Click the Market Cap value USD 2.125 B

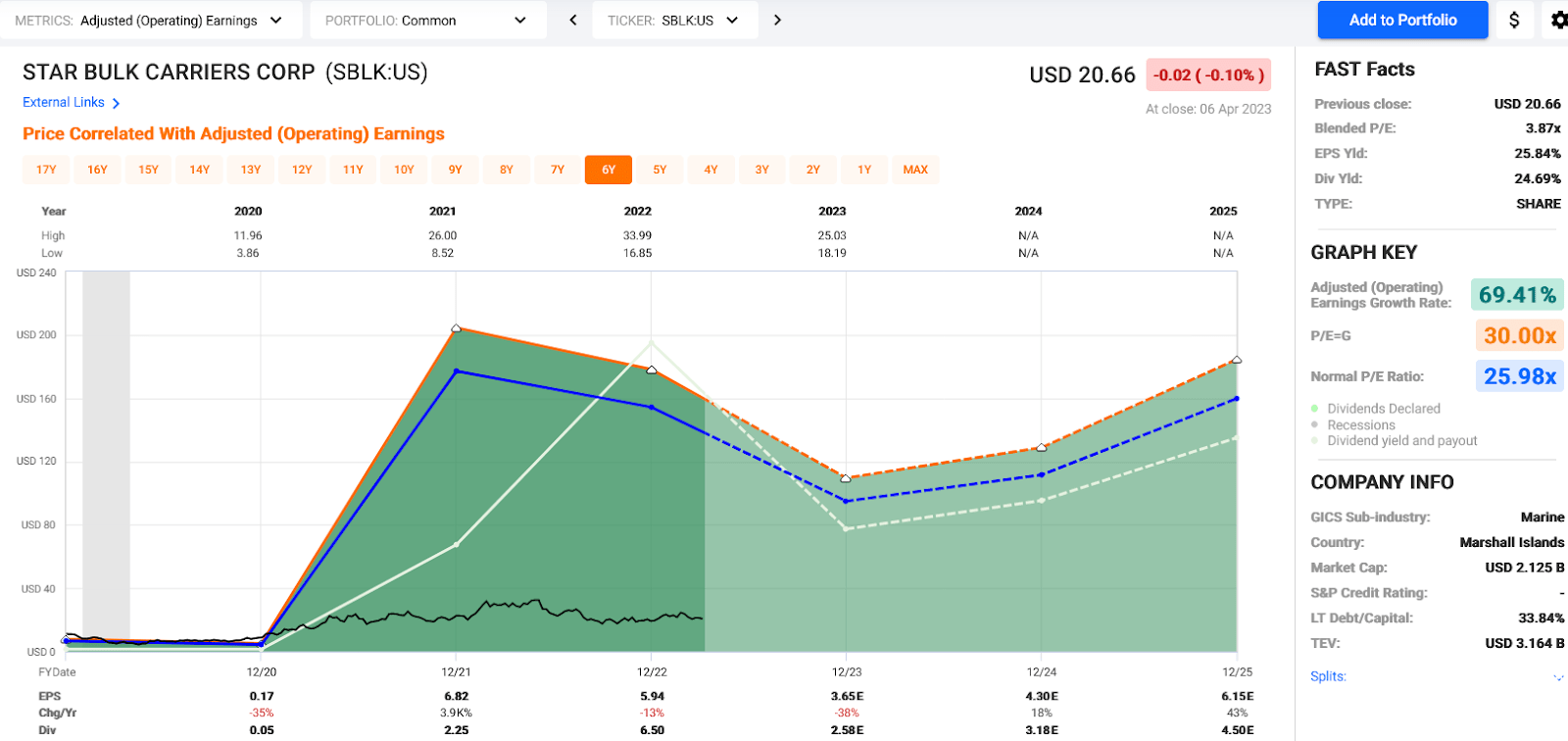1525,568
